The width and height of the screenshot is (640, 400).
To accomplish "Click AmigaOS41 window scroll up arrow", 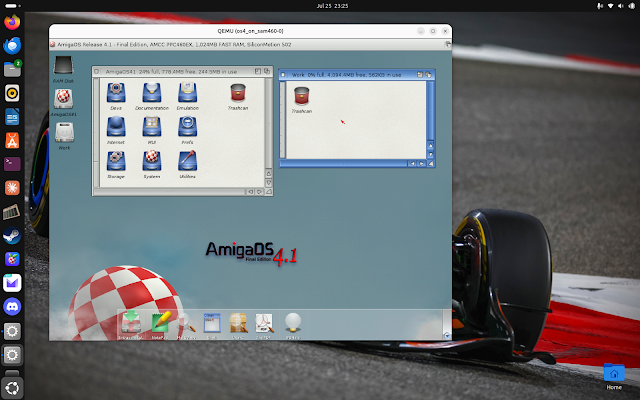I will [x=269, y=173].
